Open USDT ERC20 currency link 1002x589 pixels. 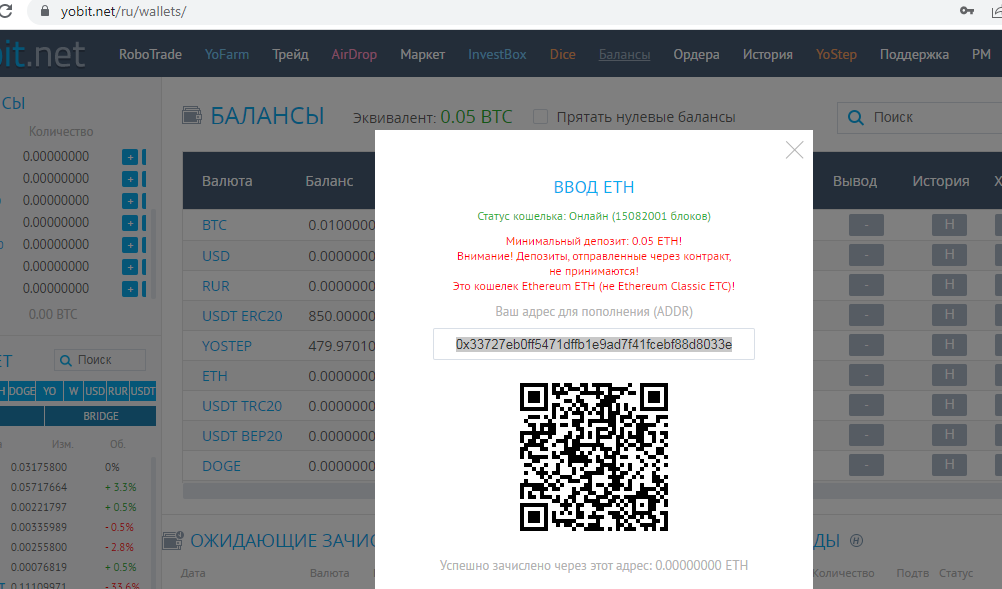click(x=242, y=316)
